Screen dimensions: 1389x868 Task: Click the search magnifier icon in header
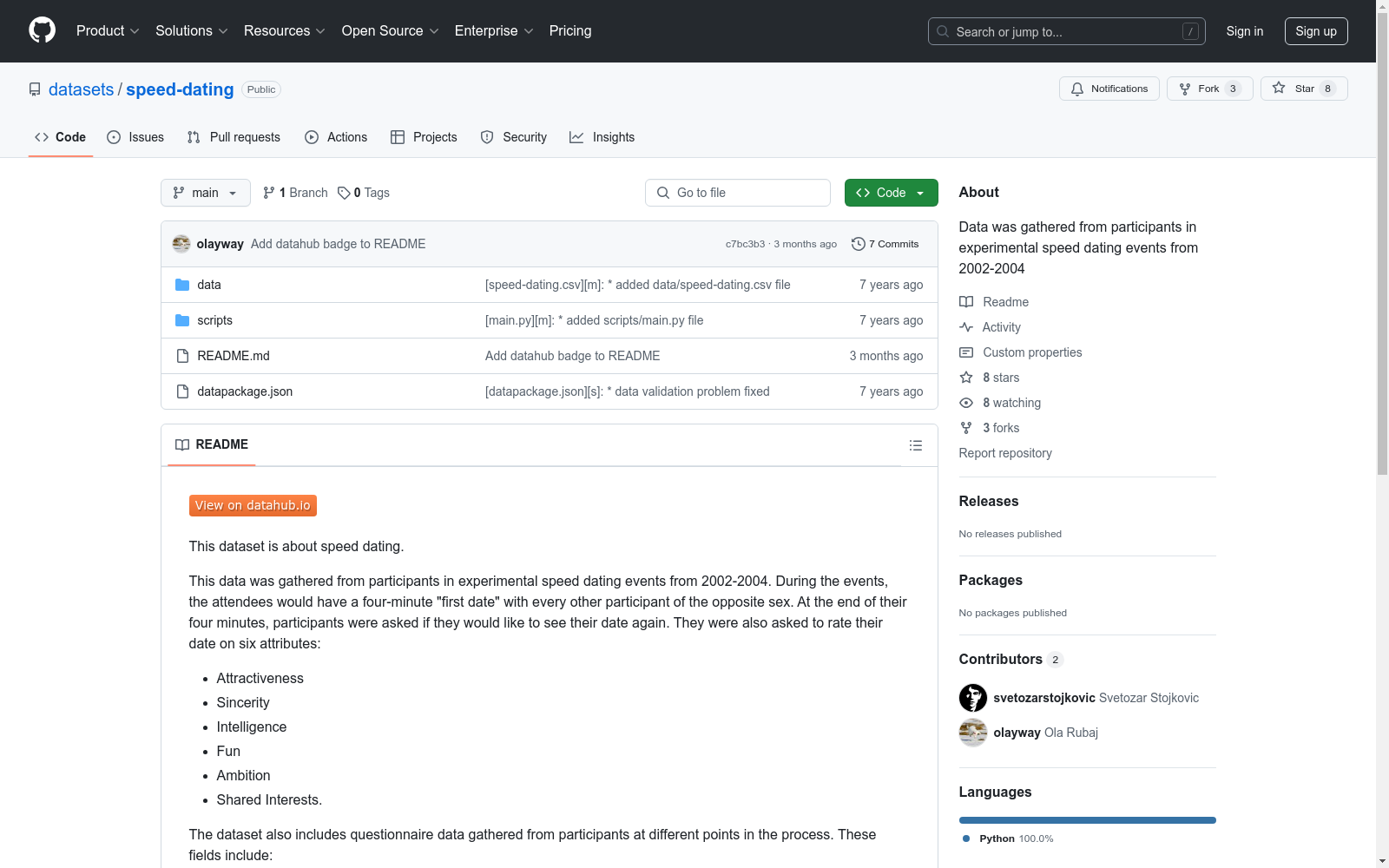click(943, 31)
